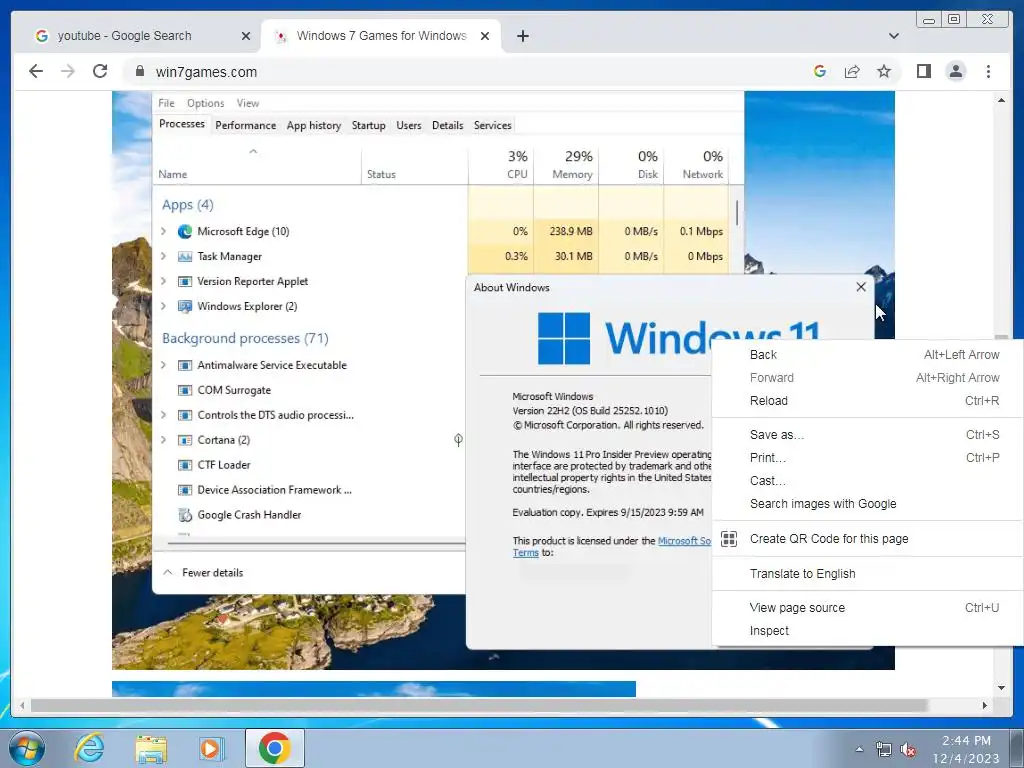Viewport: 1024px width, 768px height.
Task: Click the Google icon in address bar
Action: pos(820,71)
